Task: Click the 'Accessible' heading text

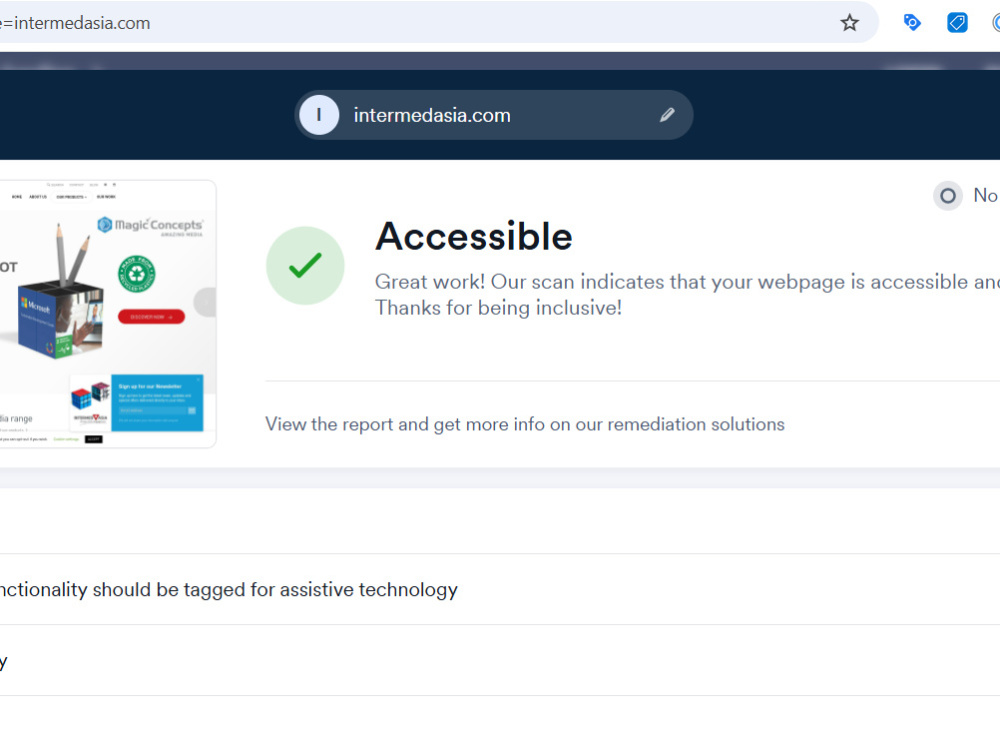Action: (x=474, y=237)
